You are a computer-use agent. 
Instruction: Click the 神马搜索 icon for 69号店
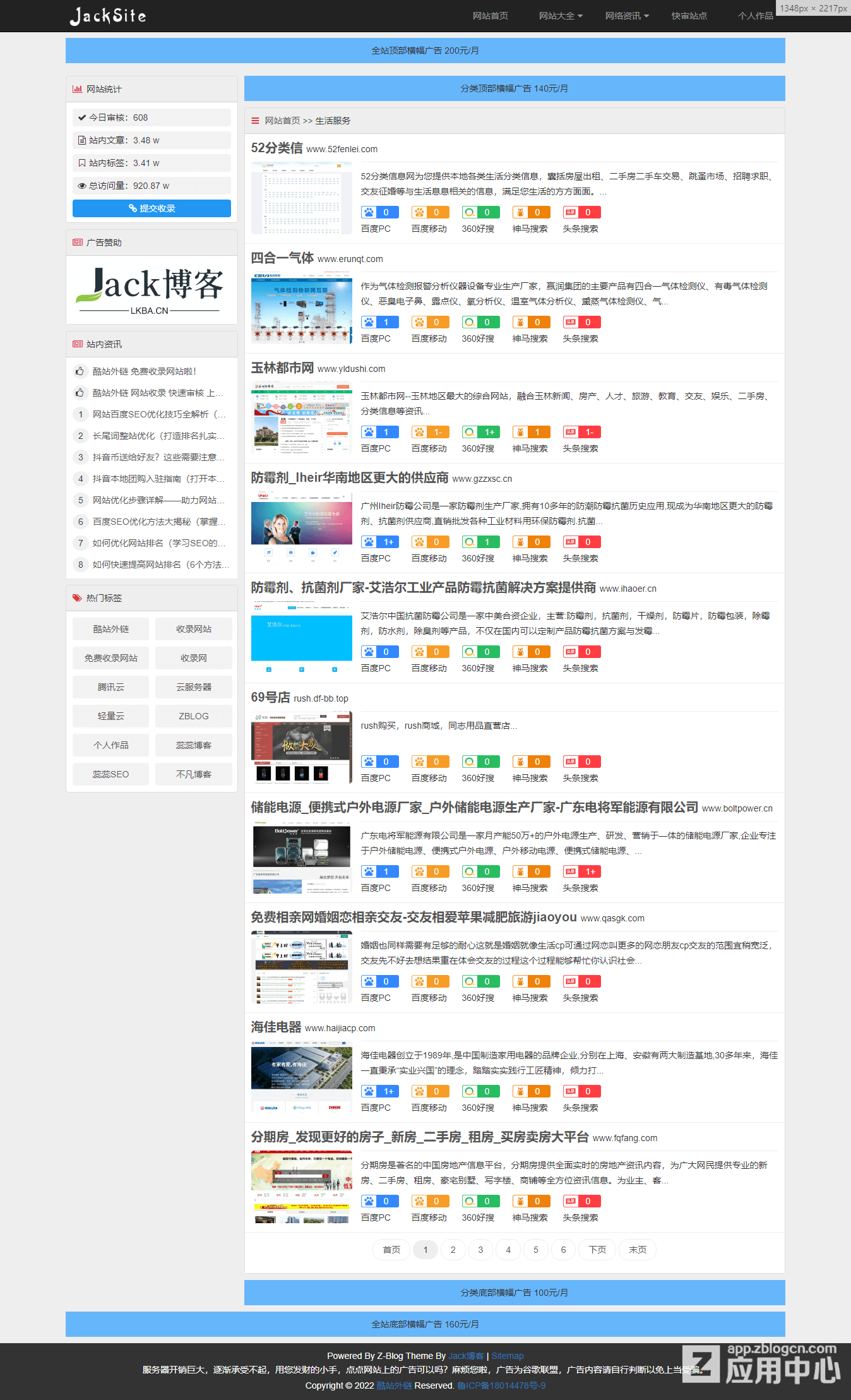click(520, 762)
